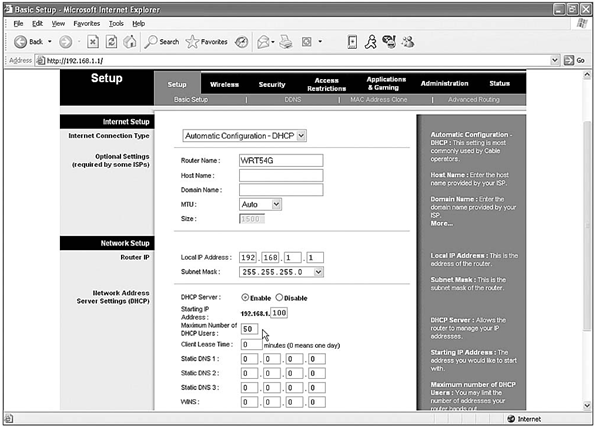Click the Internet zone globe icon
Image resolution: width=596 pixels, height=428 pixels.
[511, 419]
